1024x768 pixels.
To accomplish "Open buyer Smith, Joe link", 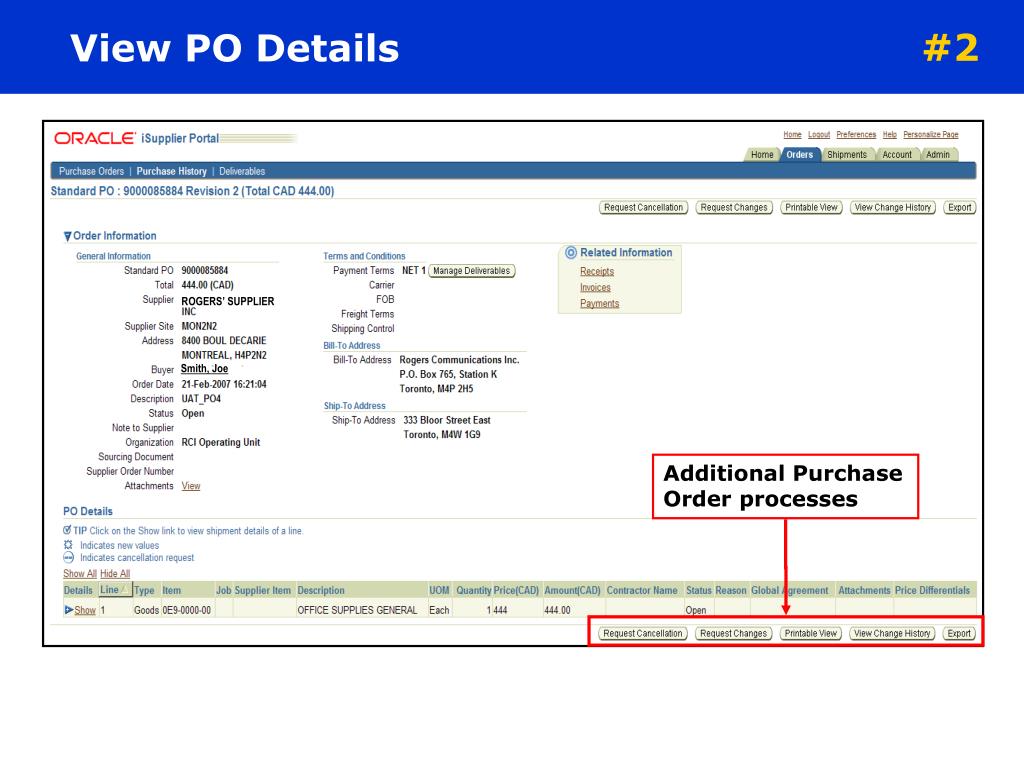I will [204, 369].
